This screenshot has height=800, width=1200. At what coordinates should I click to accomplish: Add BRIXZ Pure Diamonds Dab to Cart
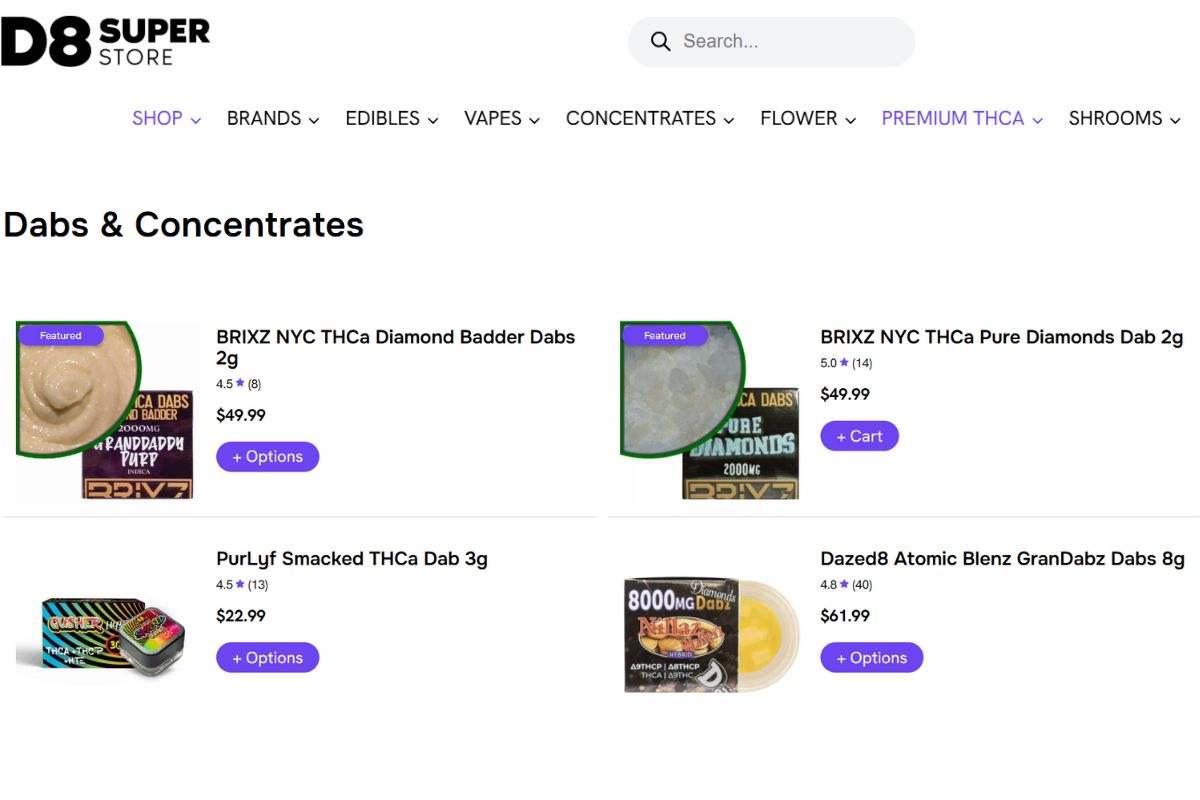[859, 436]
